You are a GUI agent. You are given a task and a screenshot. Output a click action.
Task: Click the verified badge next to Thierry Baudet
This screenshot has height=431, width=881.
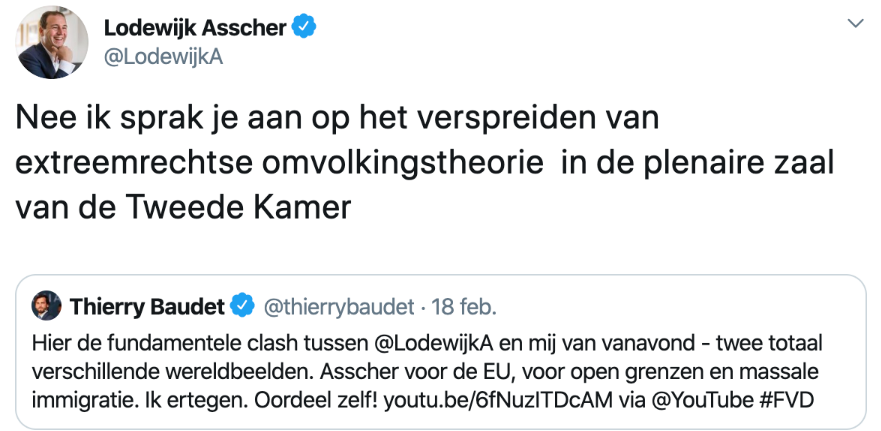click(x=243, y=306)
